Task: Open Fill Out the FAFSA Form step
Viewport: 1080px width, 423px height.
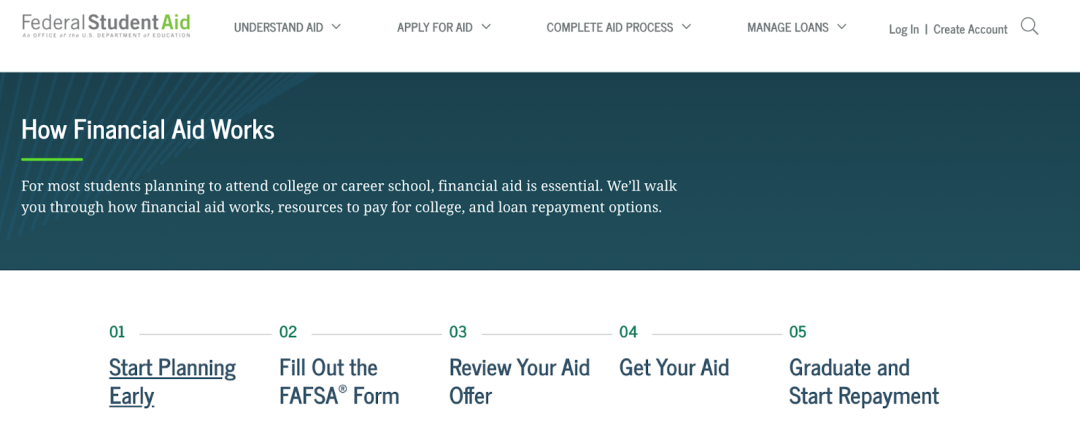Action: click(x=338, y=381)
